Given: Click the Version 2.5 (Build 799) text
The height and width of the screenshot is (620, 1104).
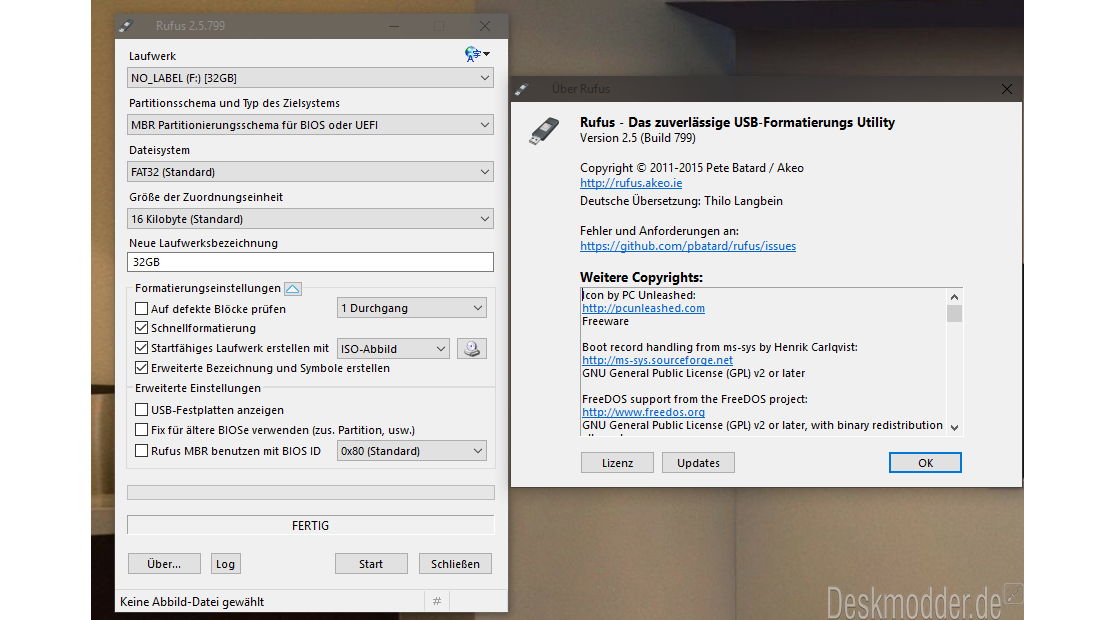Looking at the screenshot, I should pyautogui.click(x=638, y=138).
